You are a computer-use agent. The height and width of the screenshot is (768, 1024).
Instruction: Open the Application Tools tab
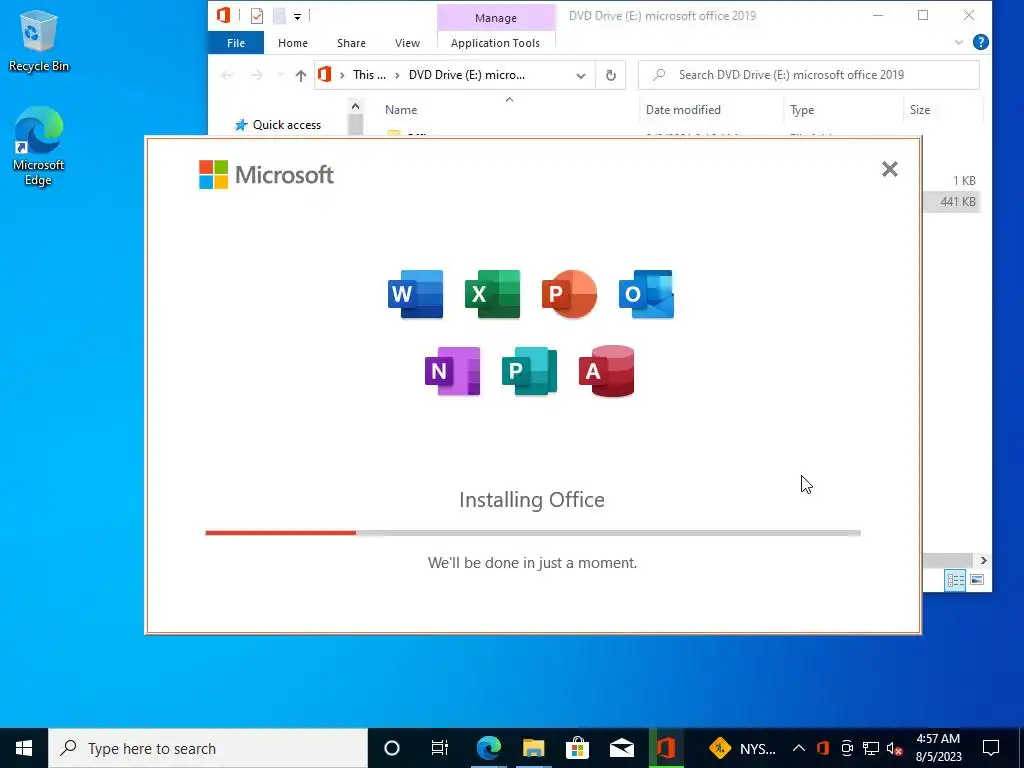(496, 43)
